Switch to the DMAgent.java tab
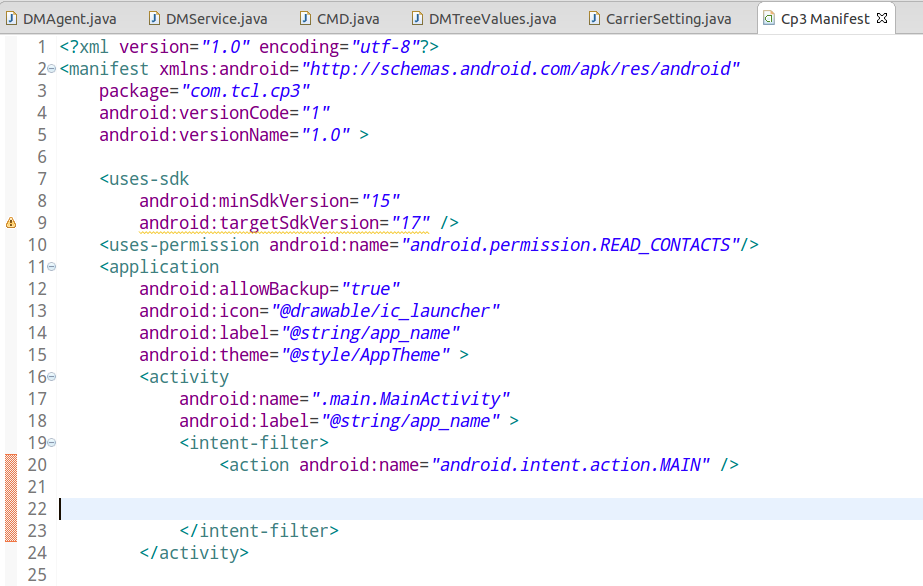Screen dimensions: 923x586 pyautogui.click(x=69, y=19)
